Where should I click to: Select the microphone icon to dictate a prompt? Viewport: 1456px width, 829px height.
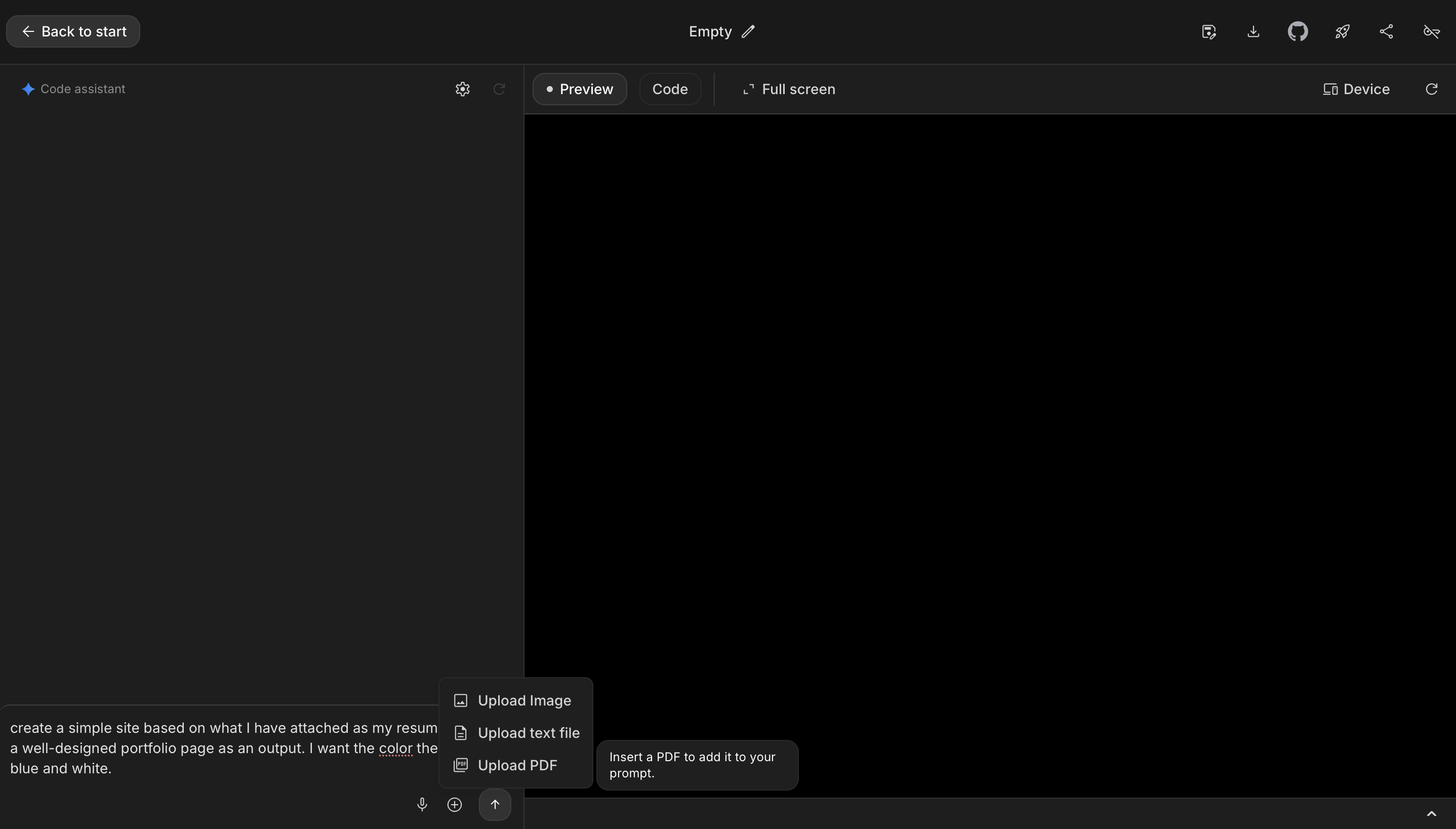coord(421,804)
